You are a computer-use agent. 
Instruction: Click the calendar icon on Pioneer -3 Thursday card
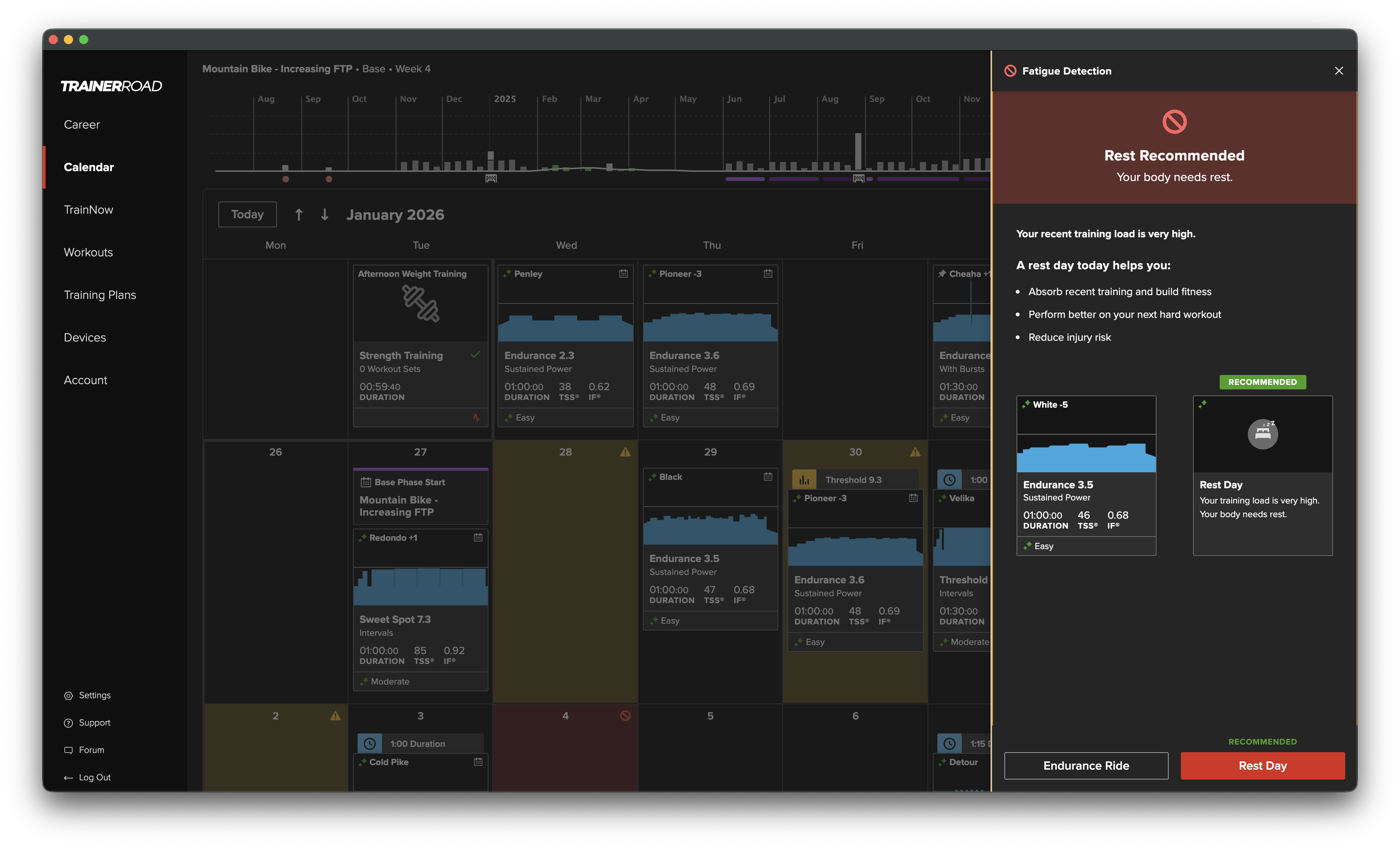point(768,273)
